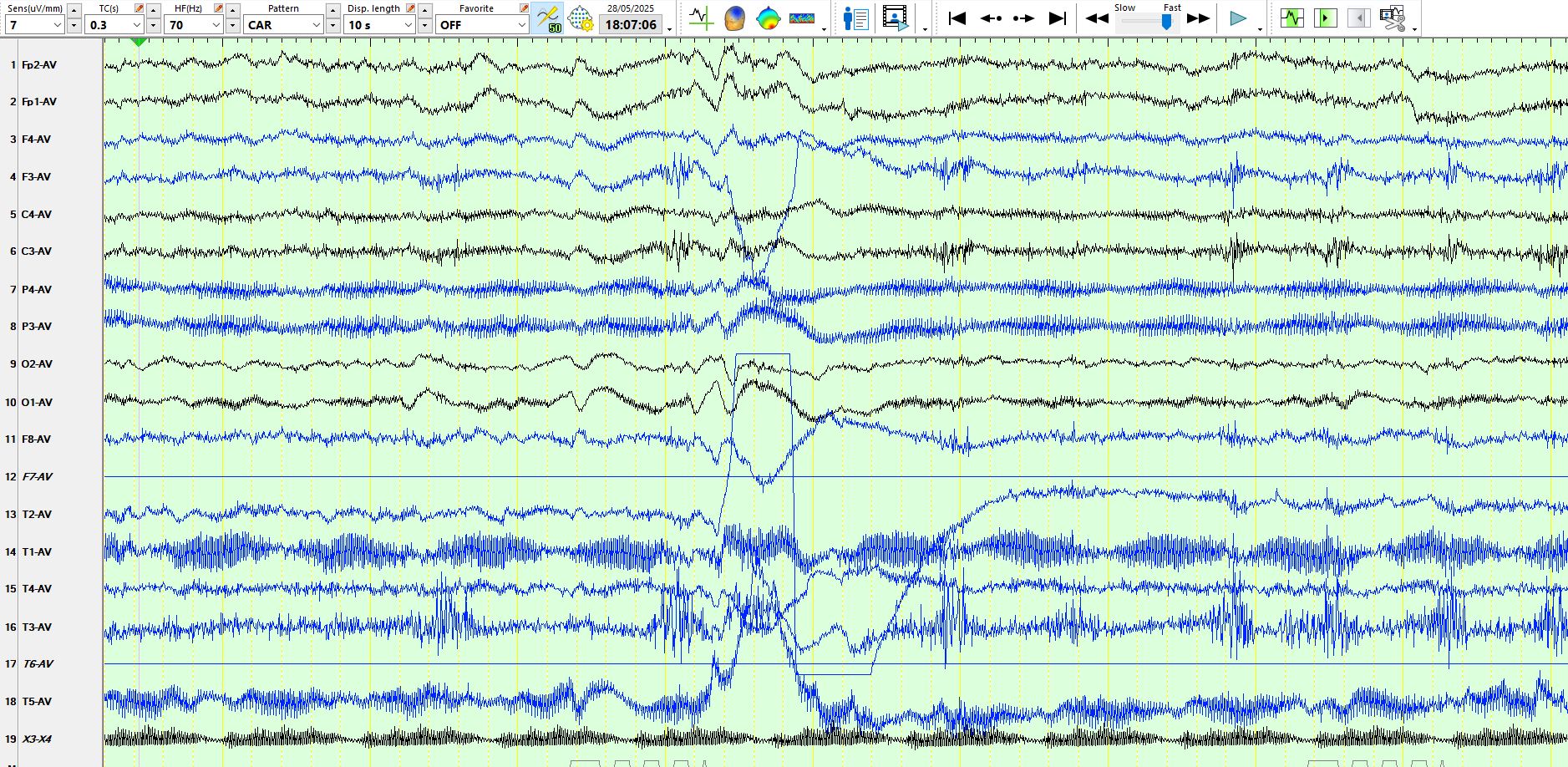Toggle the green waveform display button
Image resolution: width=1568 pixels, height=767 pixels.
(x=1291, y=18)
